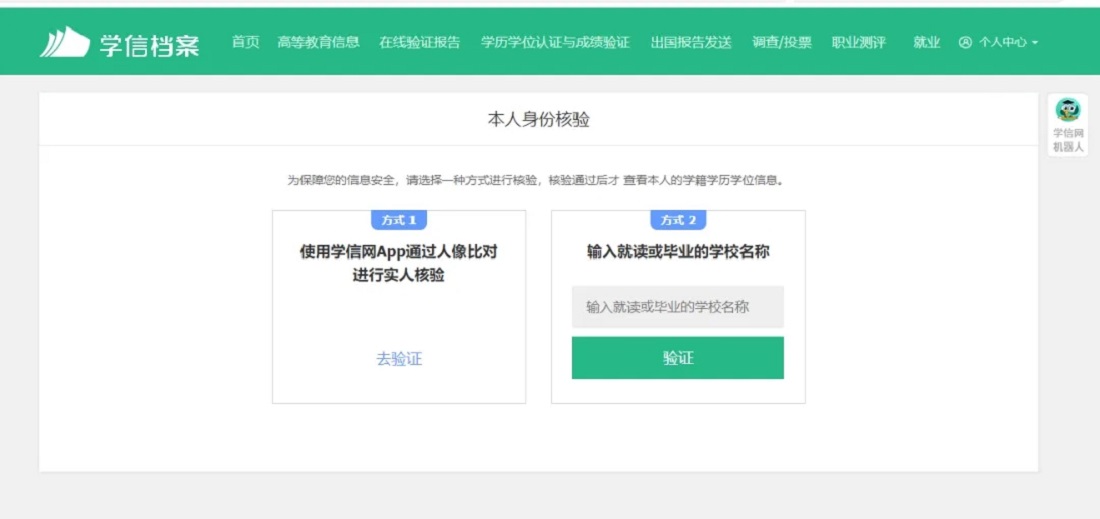The image size is (1100, 519).
Task: Go to the 首页 home page
Action: click(245, 43)
